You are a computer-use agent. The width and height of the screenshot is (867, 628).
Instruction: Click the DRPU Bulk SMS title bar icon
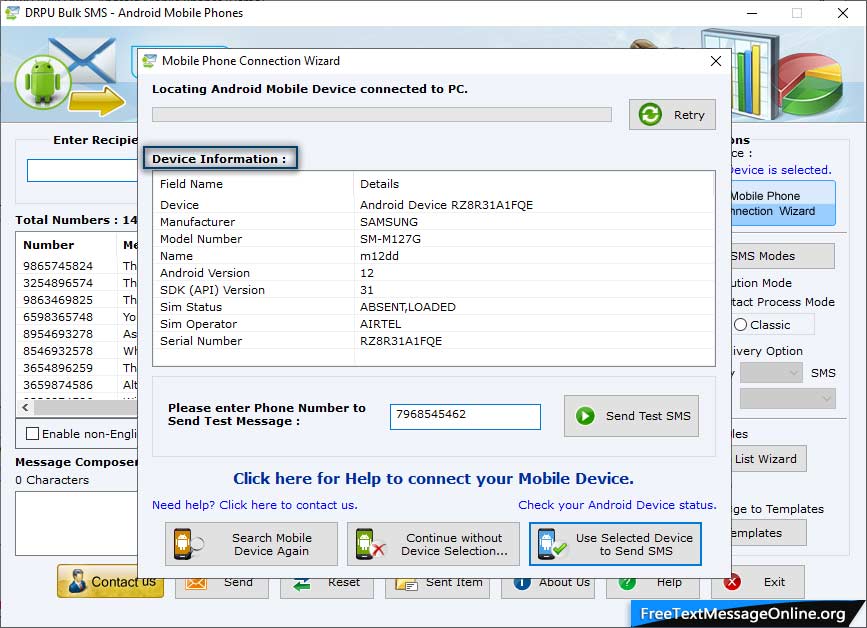[12, 12]
